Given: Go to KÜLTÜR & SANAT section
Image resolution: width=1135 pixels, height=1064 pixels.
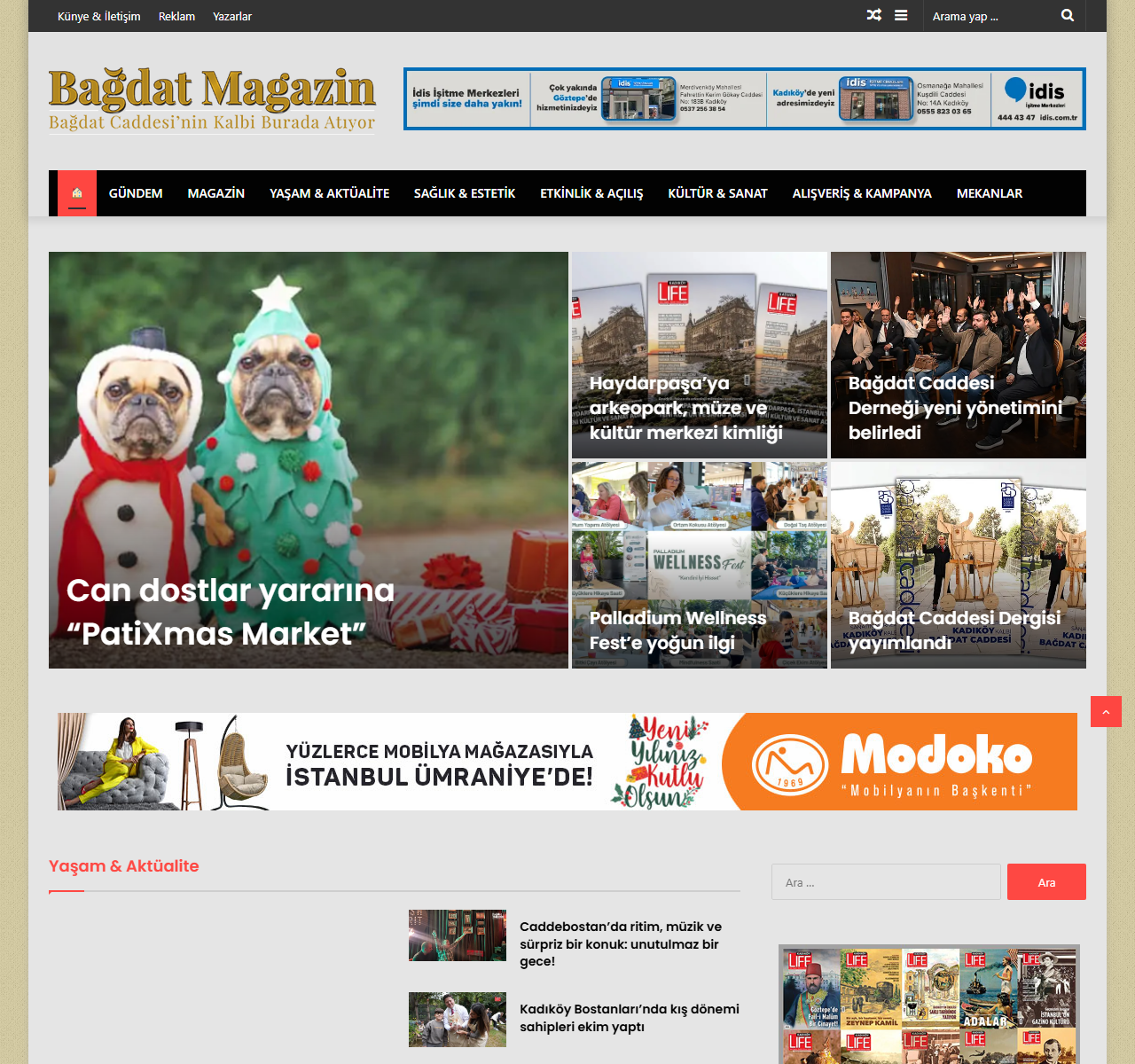Looking at the screenshot, I should (x=717, y=193).
